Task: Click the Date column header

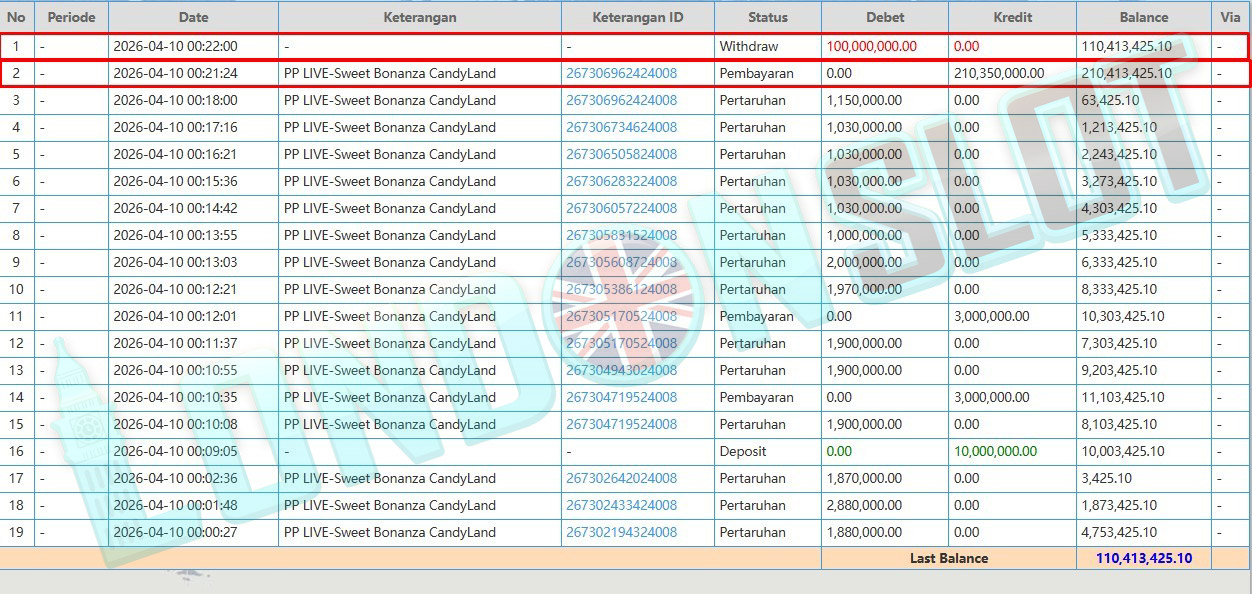Action: coord(193,17)
